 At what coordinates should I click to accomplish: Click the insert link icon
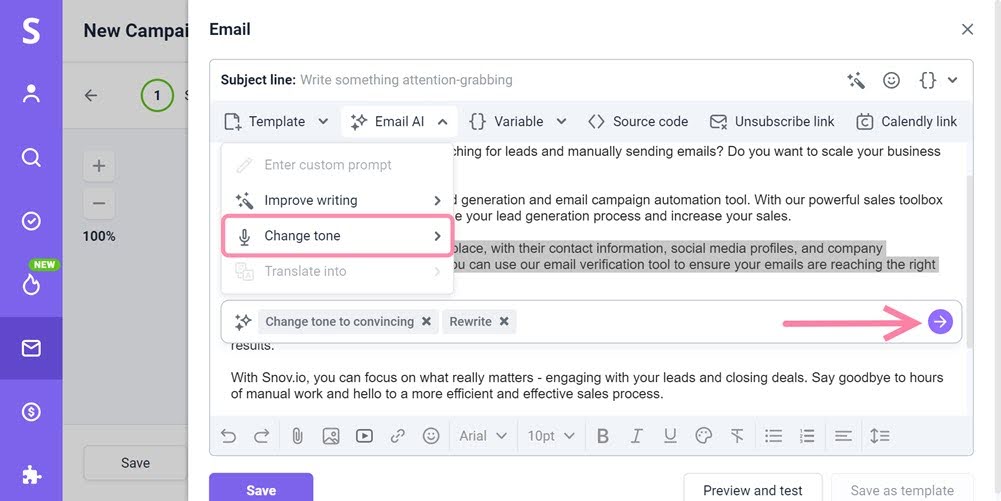(x=398, y=436)
